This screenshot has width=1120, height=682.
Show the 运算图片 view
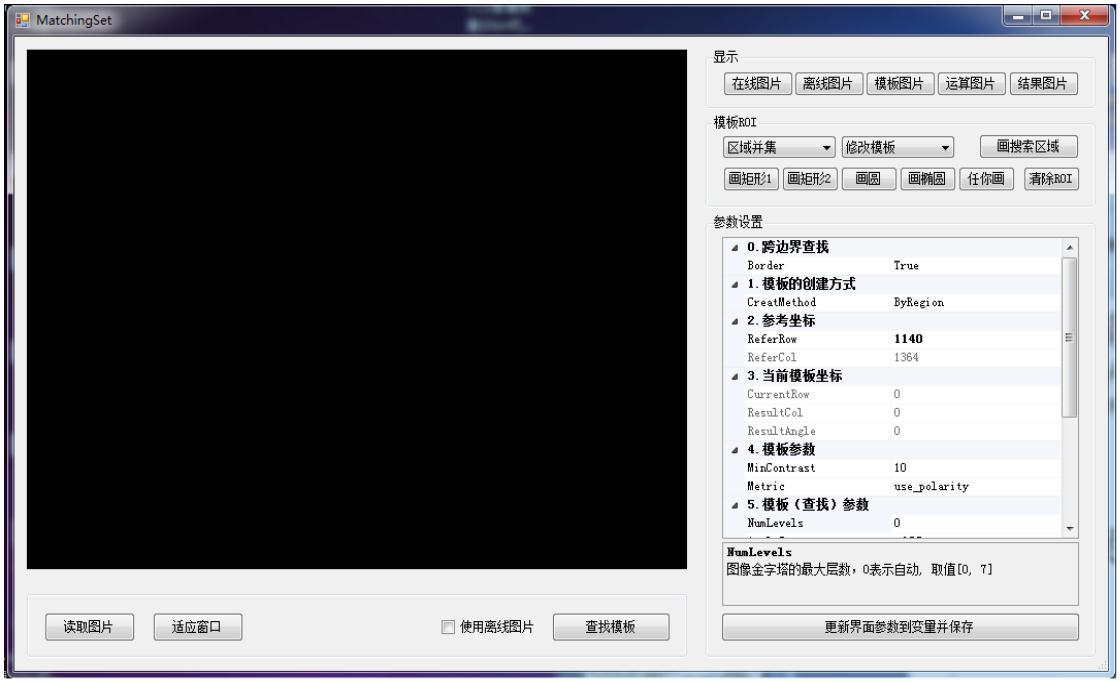point(971,84)
